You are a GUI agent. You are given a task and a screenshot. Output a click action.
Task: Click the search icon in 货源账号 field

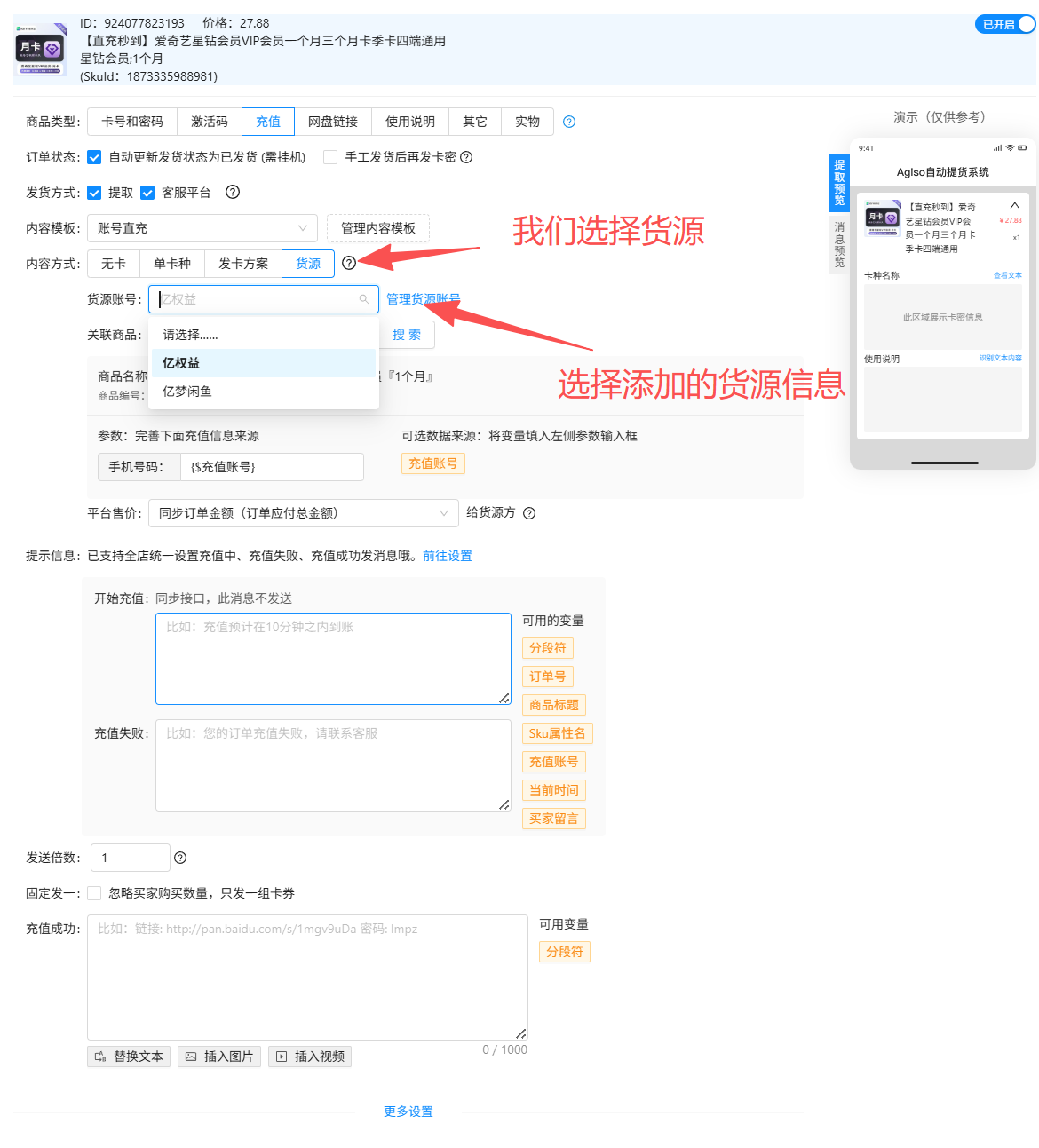364,299
